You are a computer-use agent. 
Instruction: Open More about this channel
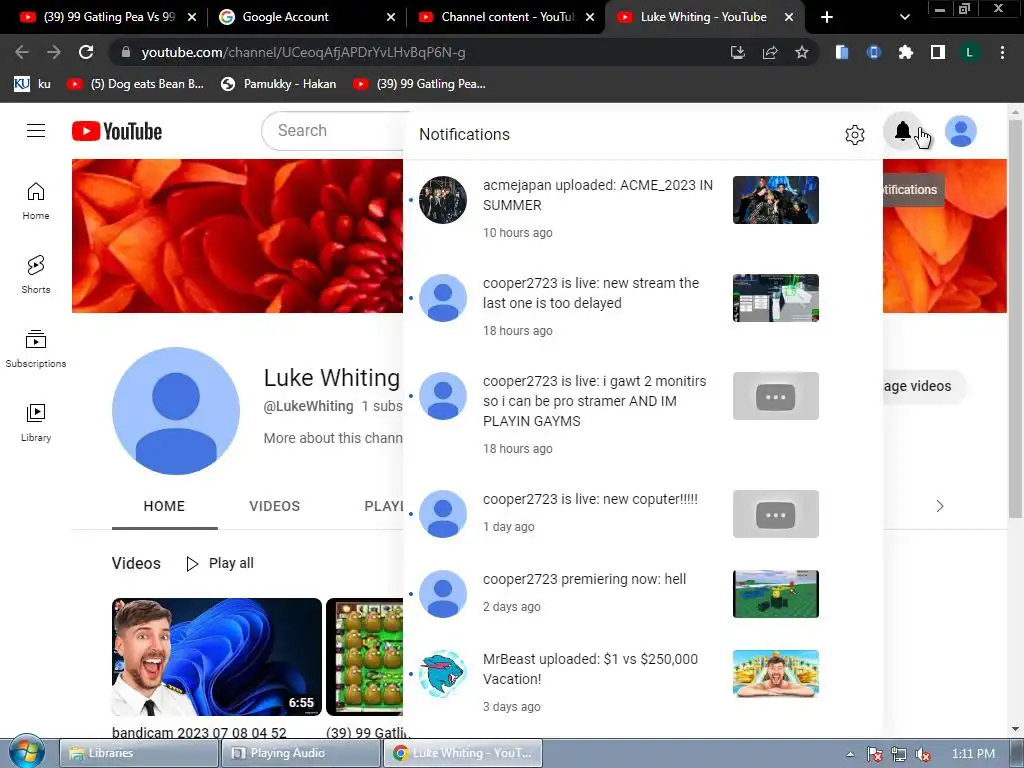[x=333, y=438]
